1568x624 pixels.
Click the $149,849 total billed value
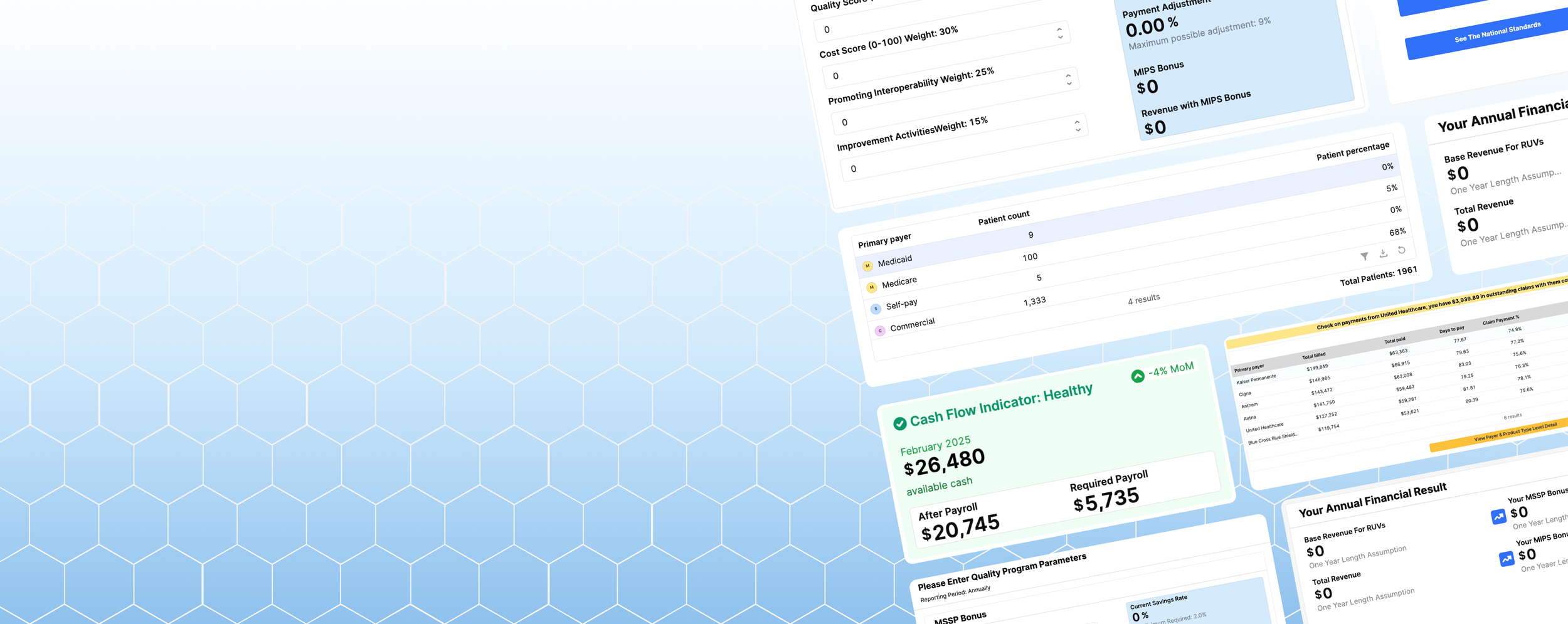coord(1318,368)
